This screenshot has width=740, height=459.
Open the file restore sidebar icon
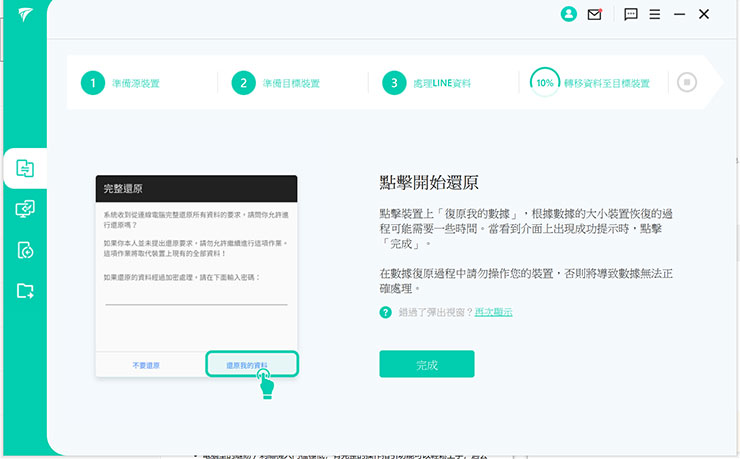(x=25, y=250)
